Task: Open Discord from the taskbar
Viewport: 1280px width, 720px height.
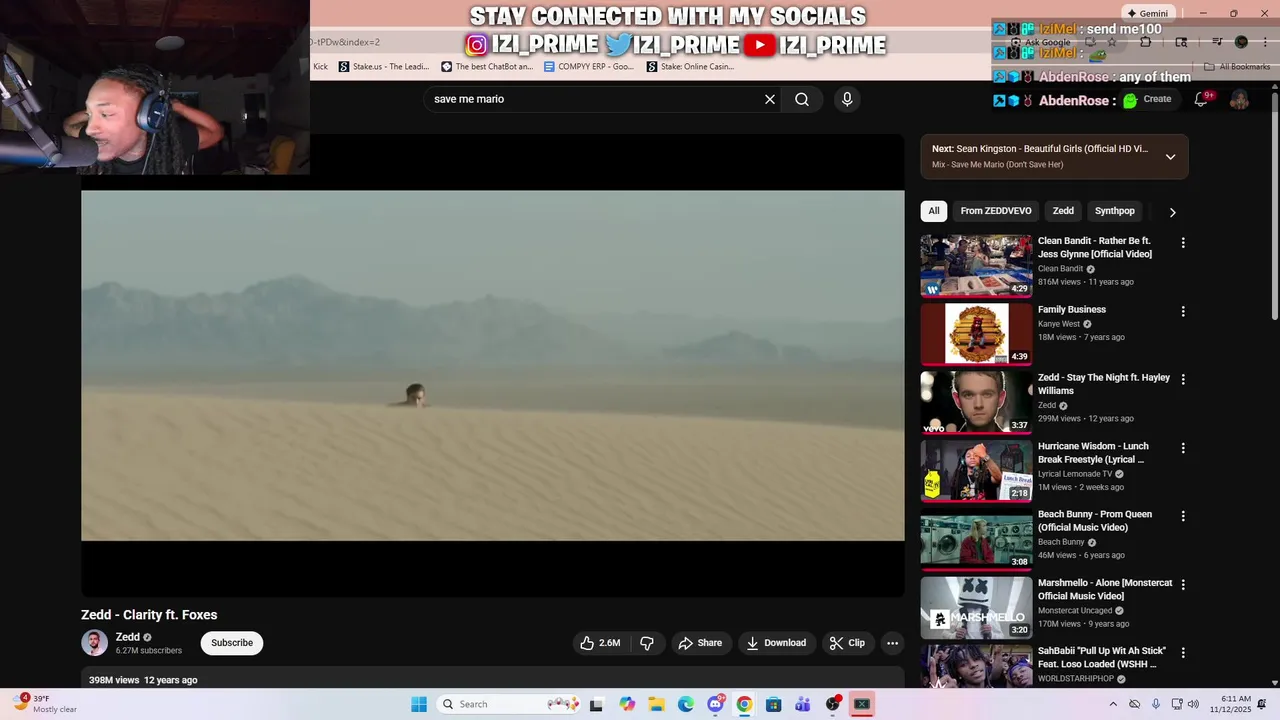Action: click(x=715, y=704)
